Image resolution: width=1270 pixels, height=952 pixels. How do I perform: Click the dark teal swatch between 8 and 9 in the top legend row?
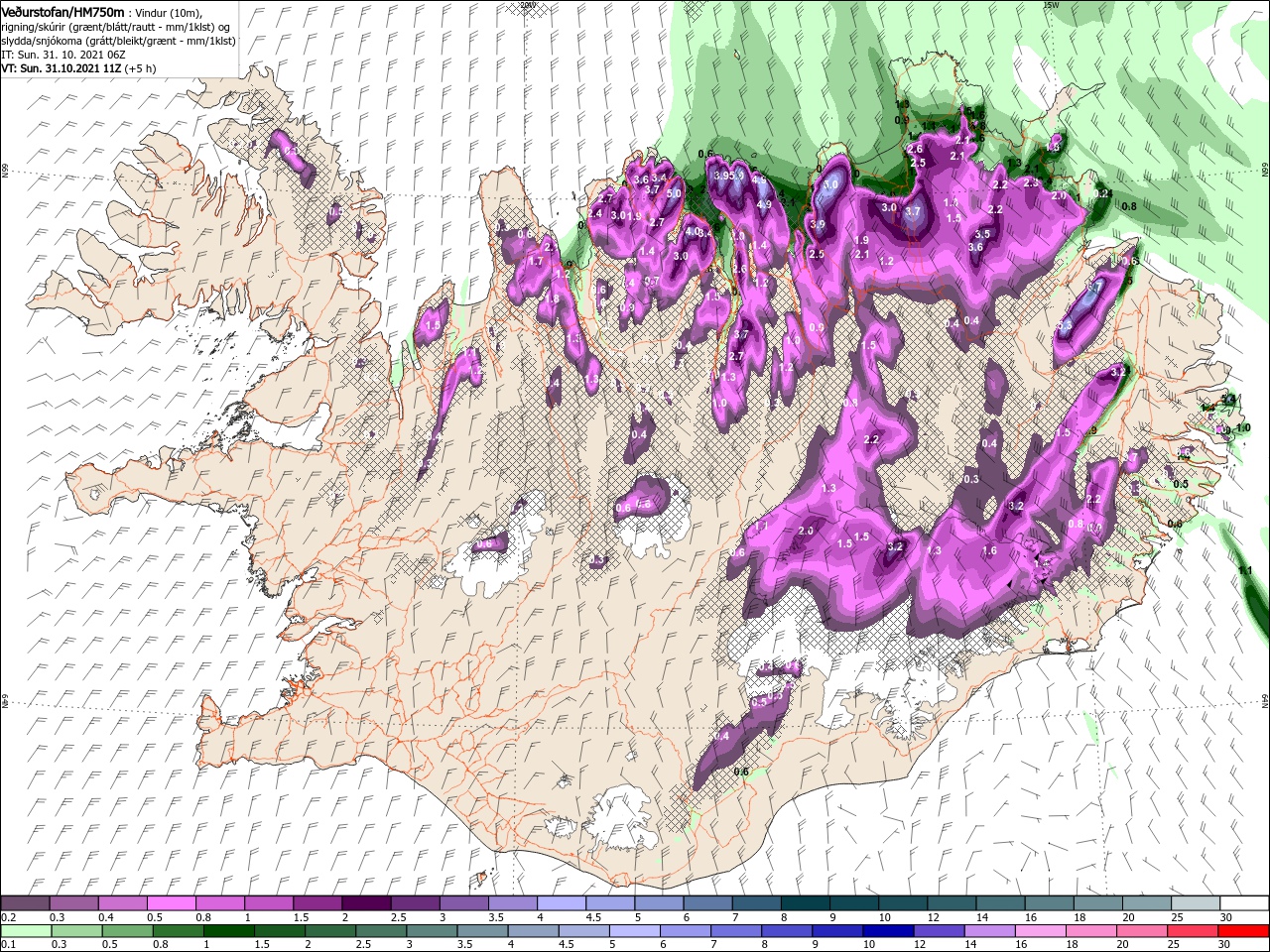806,903
